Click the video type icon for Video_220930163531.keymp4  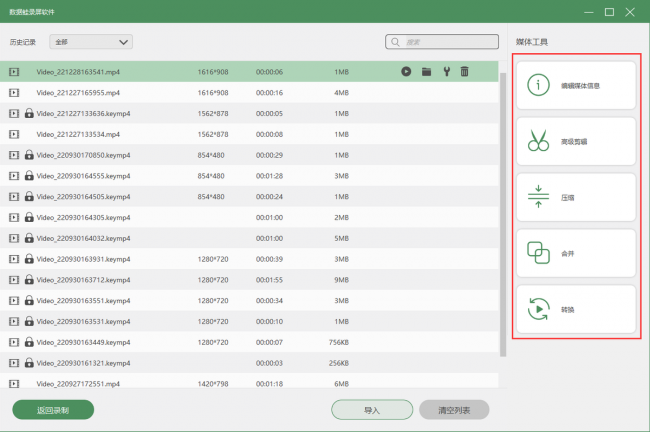[x=14, y=321]
